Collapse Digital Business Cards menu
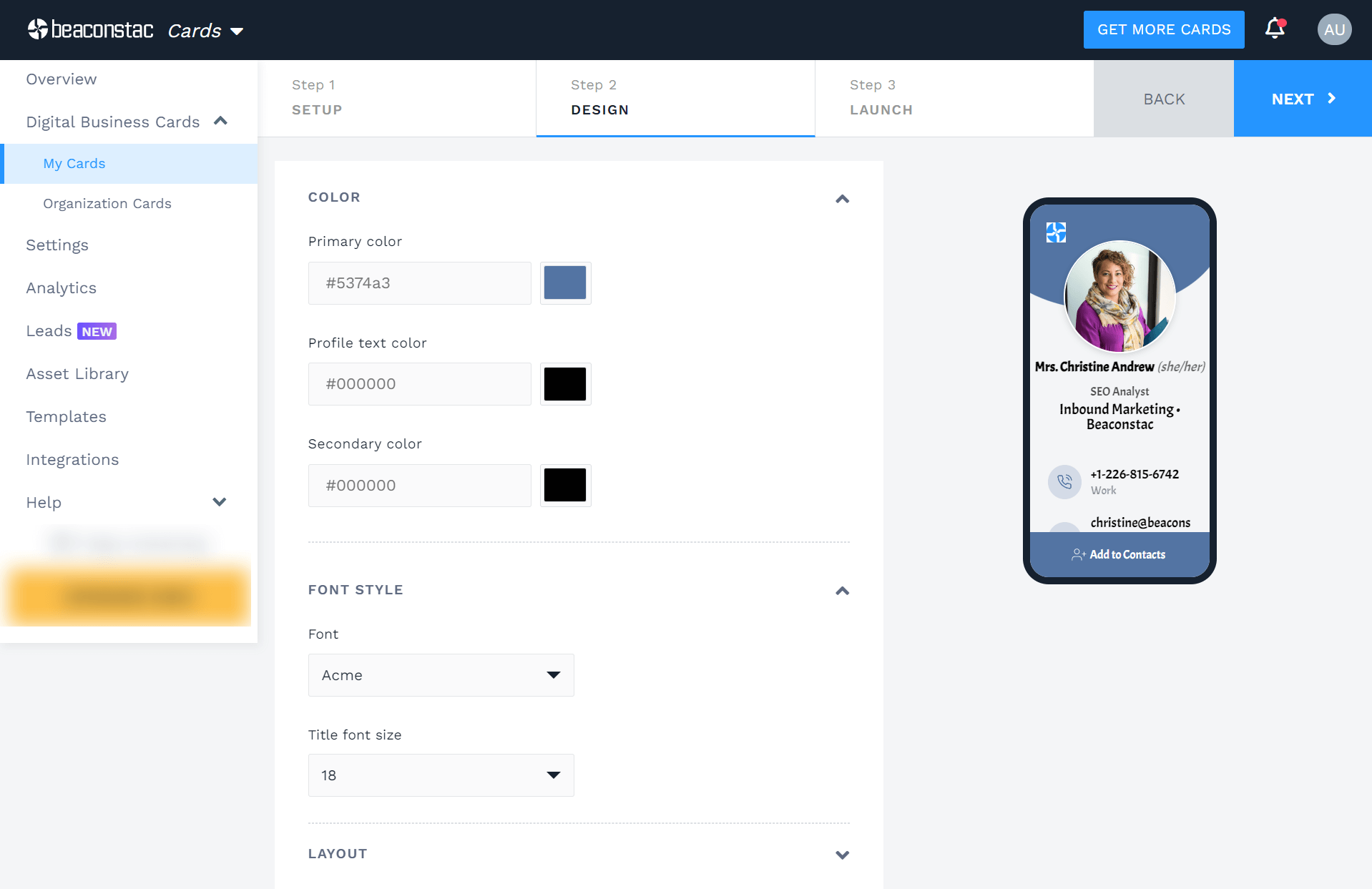Image resolution: width=1372 pixels, height=889 pixels. [220, 121]
